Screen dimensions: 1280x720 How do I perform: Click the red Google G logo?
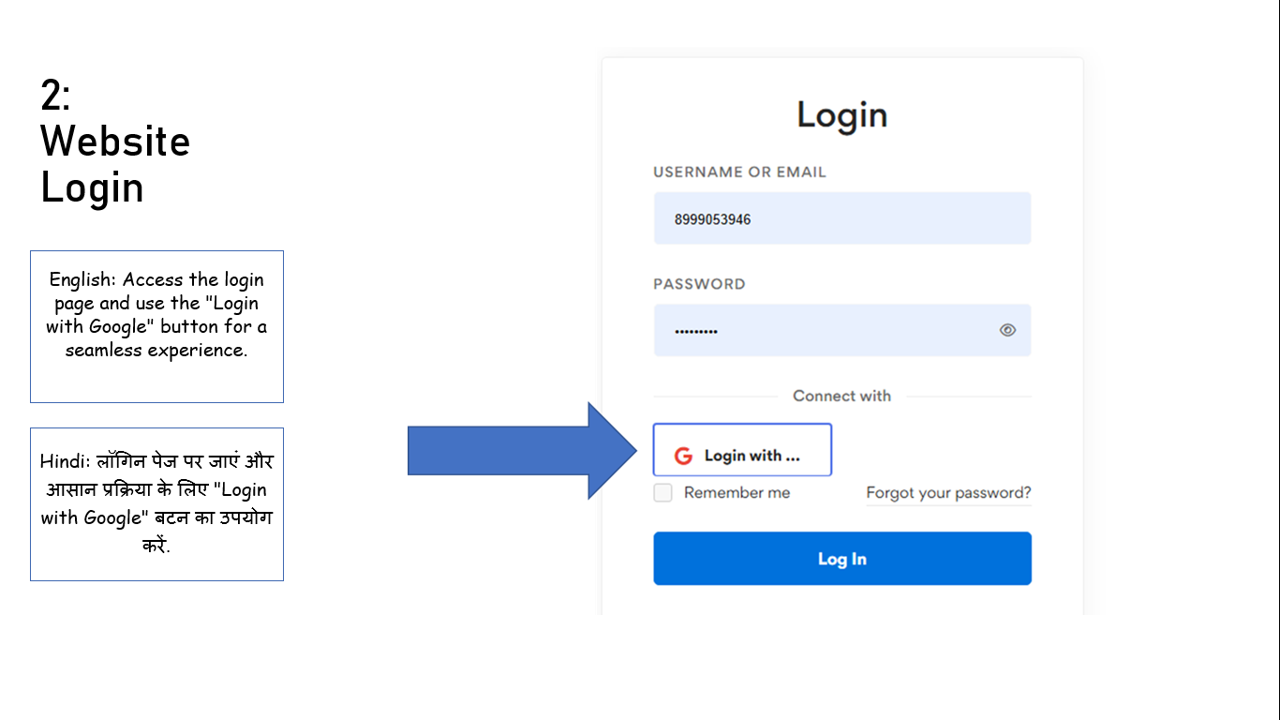pyautogui.click(x=683, y=456)
